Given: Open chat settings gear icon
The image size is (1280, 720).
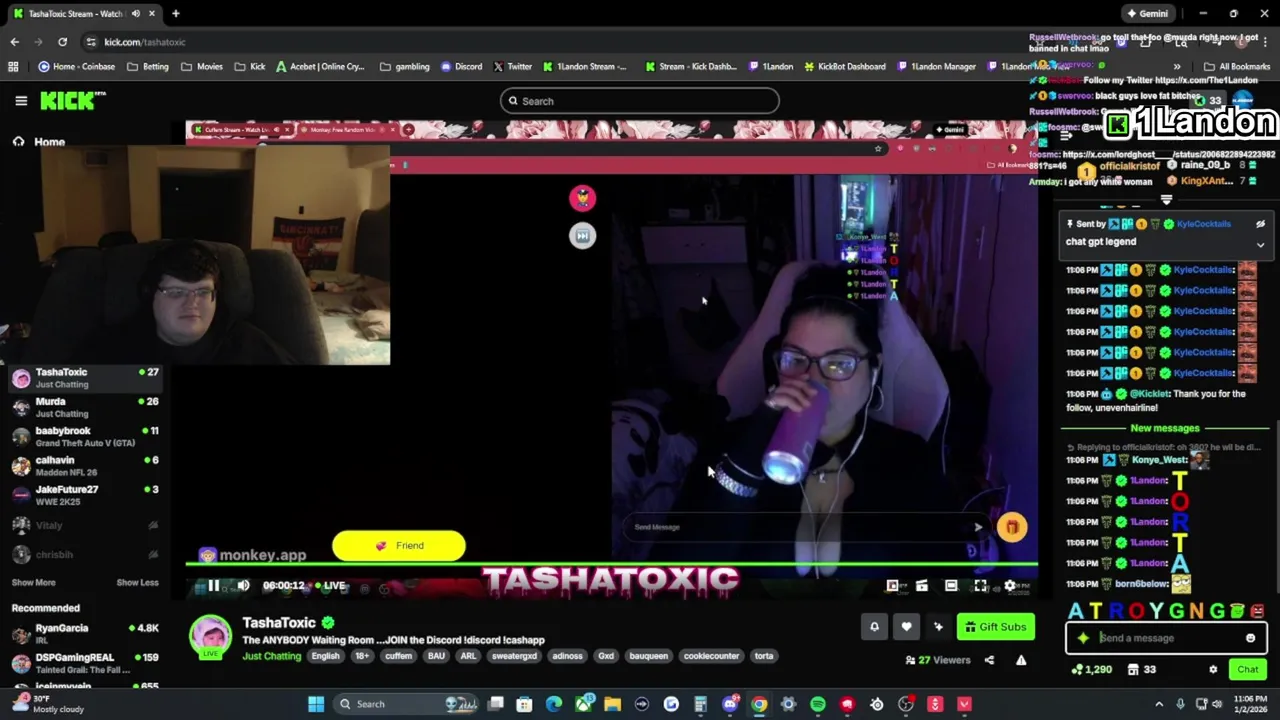Looking at the screenshot, I should (x=1213, y=670).
